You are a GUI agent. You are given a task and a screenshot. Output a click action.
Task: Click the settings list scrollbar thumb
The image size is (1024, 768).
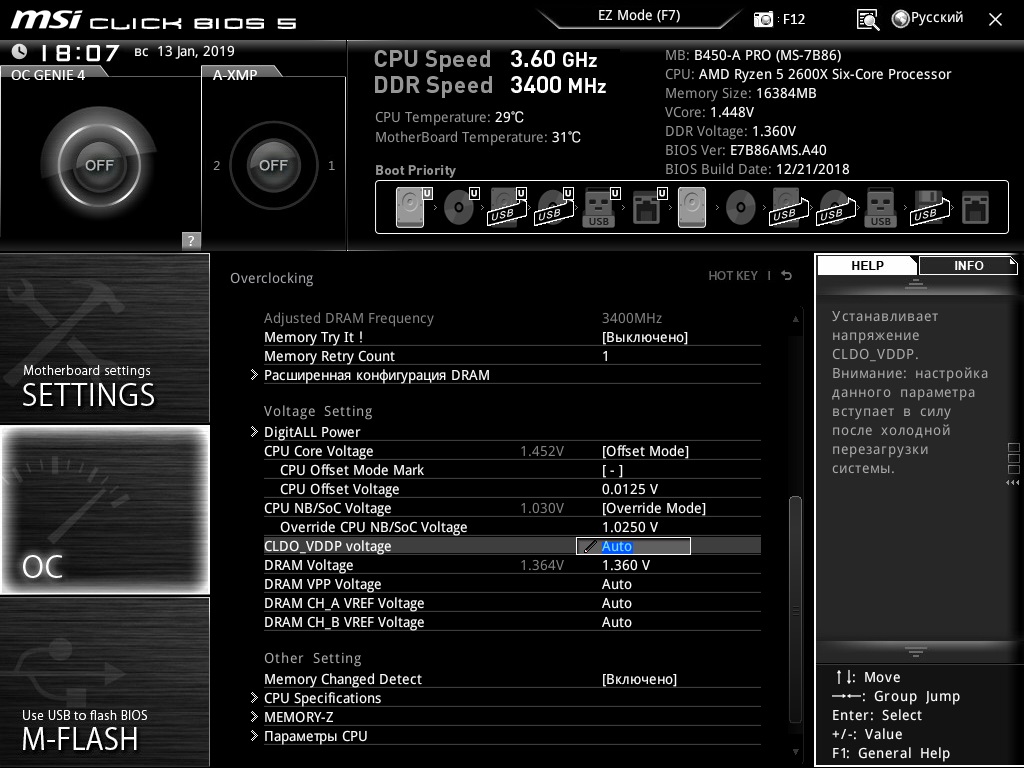[795, 609]
